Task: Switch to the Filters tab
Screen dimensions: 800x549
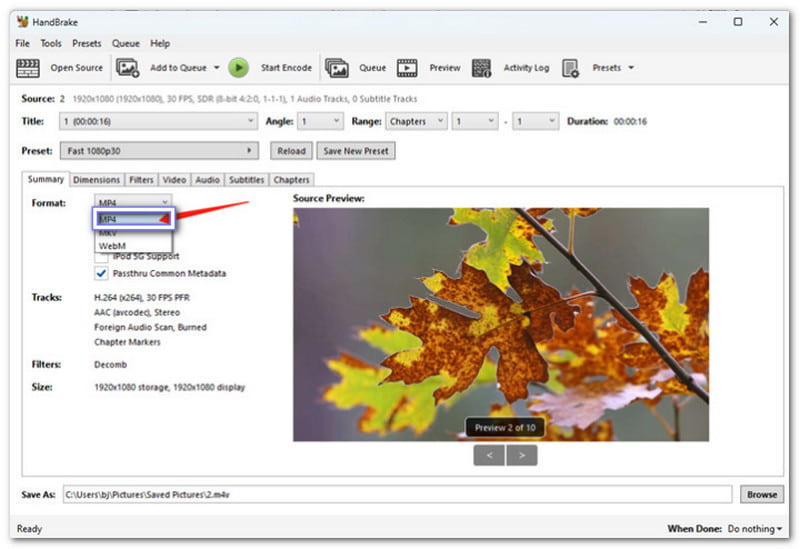Action: click(x=141, y=180)
